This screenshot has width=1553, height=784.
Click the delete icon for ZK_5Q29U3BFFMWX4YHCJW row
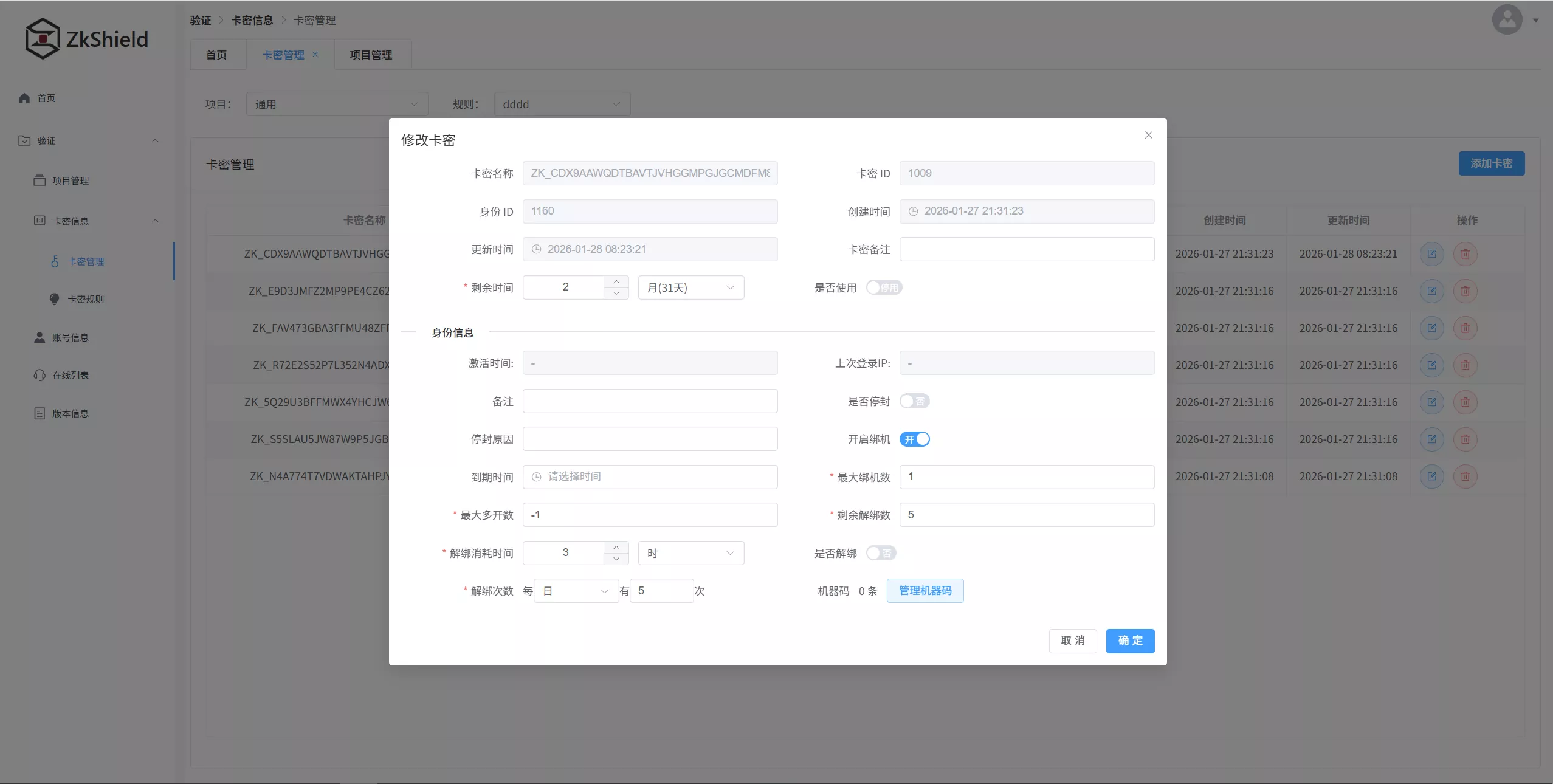point(1465,402)
